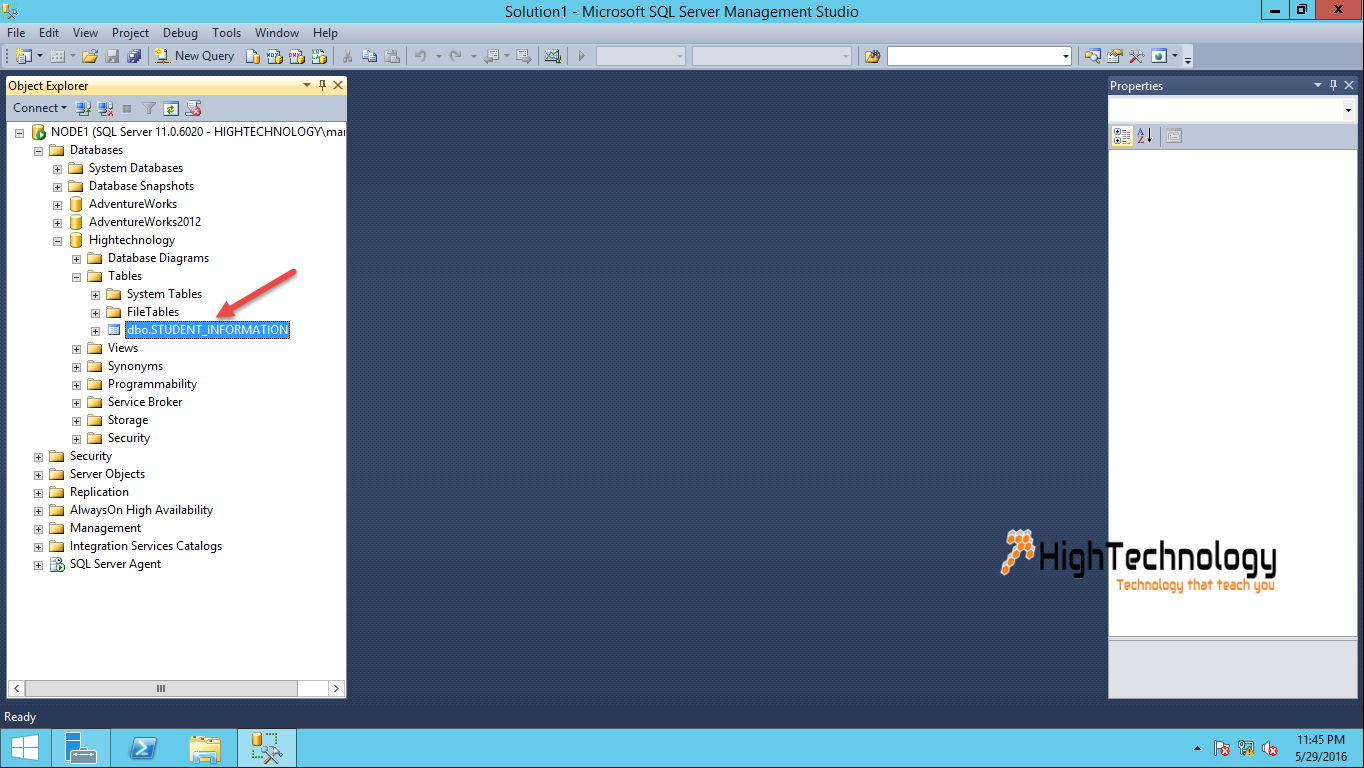Expand the Programmability folder
Viewport: 1364px width, 768px height.
tap(76, 384)
